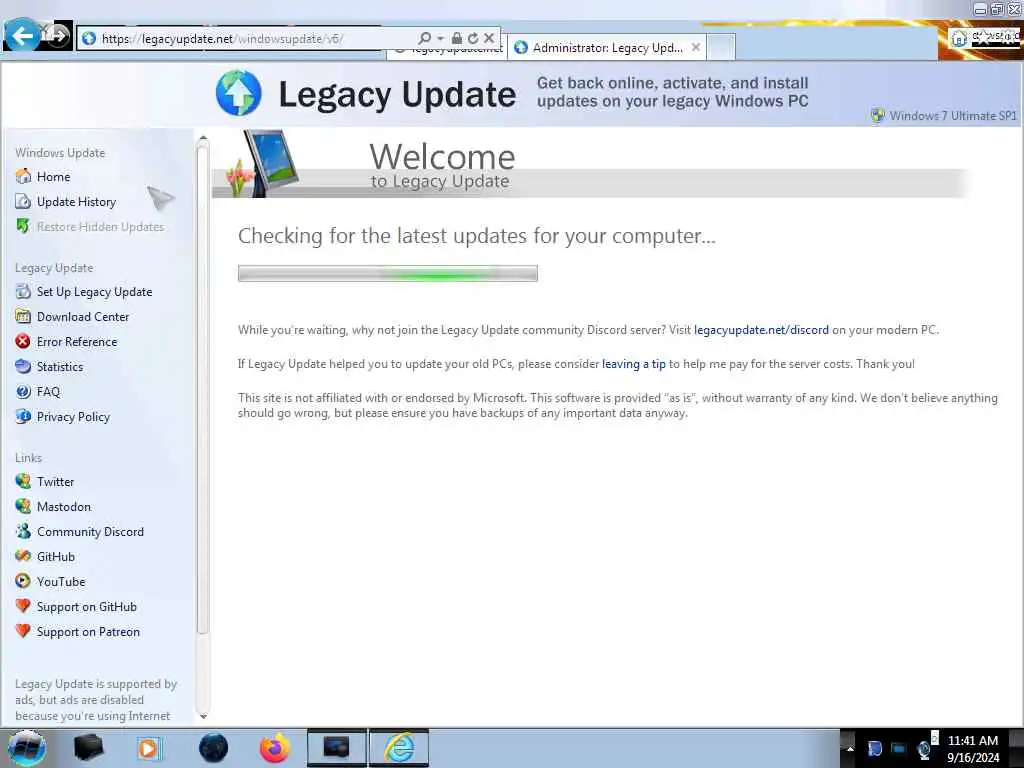Click the Support on Patreon heart icon
This screenshot has width=1024, height=768.
tap(23, 632)
